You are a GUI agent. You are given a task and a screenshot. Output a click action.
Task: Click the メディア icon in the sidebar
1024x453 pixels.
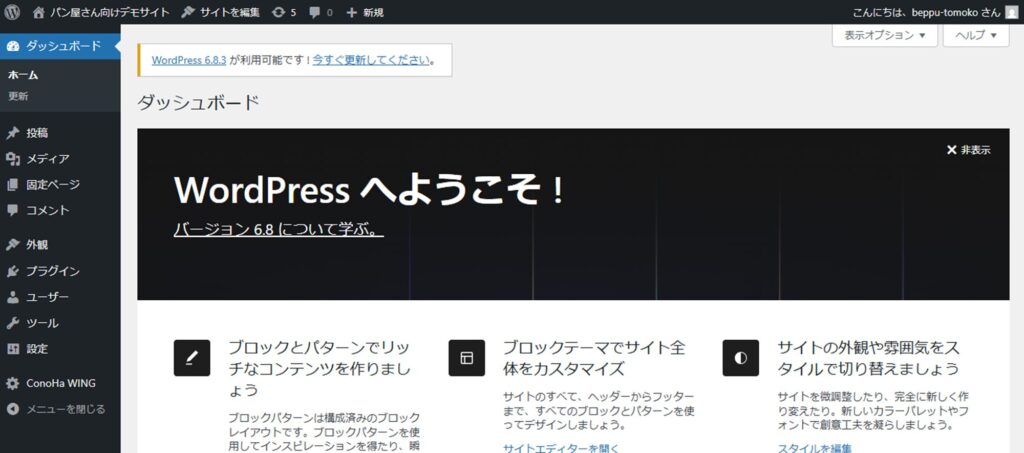point(12,159)
